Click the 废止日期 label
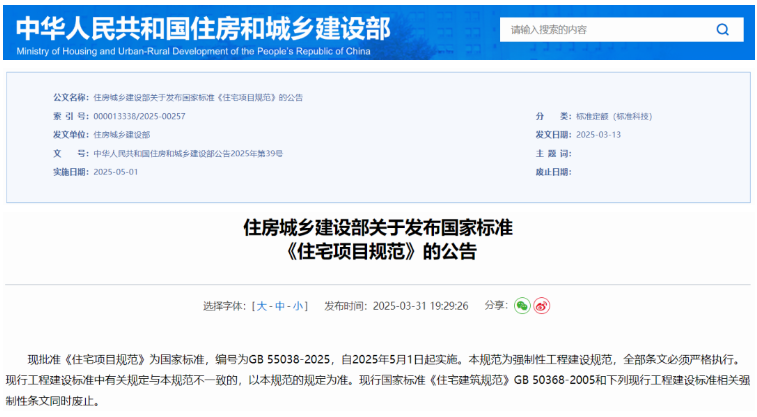 coord(553,172)
